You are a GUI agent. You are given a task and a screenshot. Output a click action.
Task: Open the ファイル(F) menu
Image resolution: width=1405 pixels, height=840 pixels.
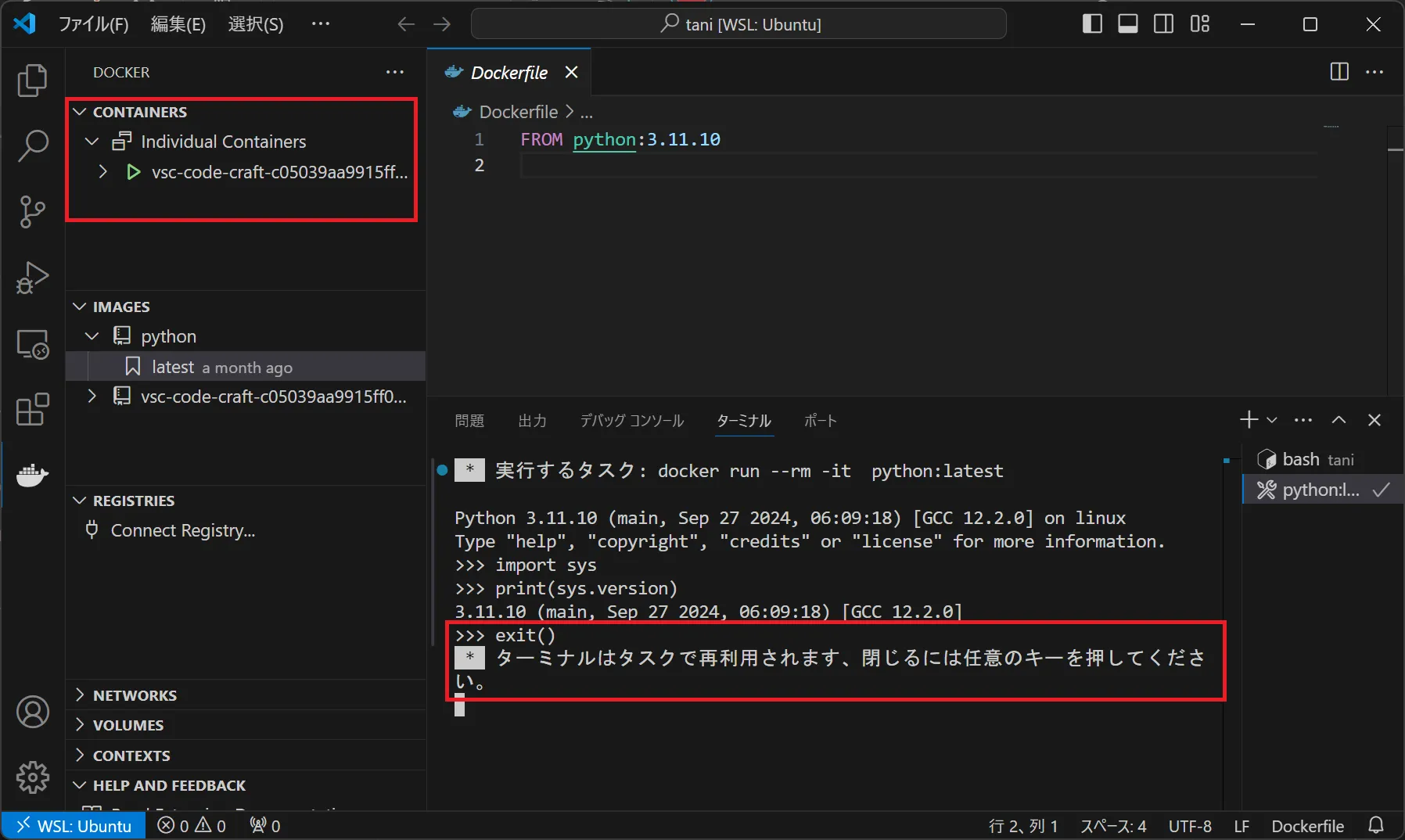93,24
